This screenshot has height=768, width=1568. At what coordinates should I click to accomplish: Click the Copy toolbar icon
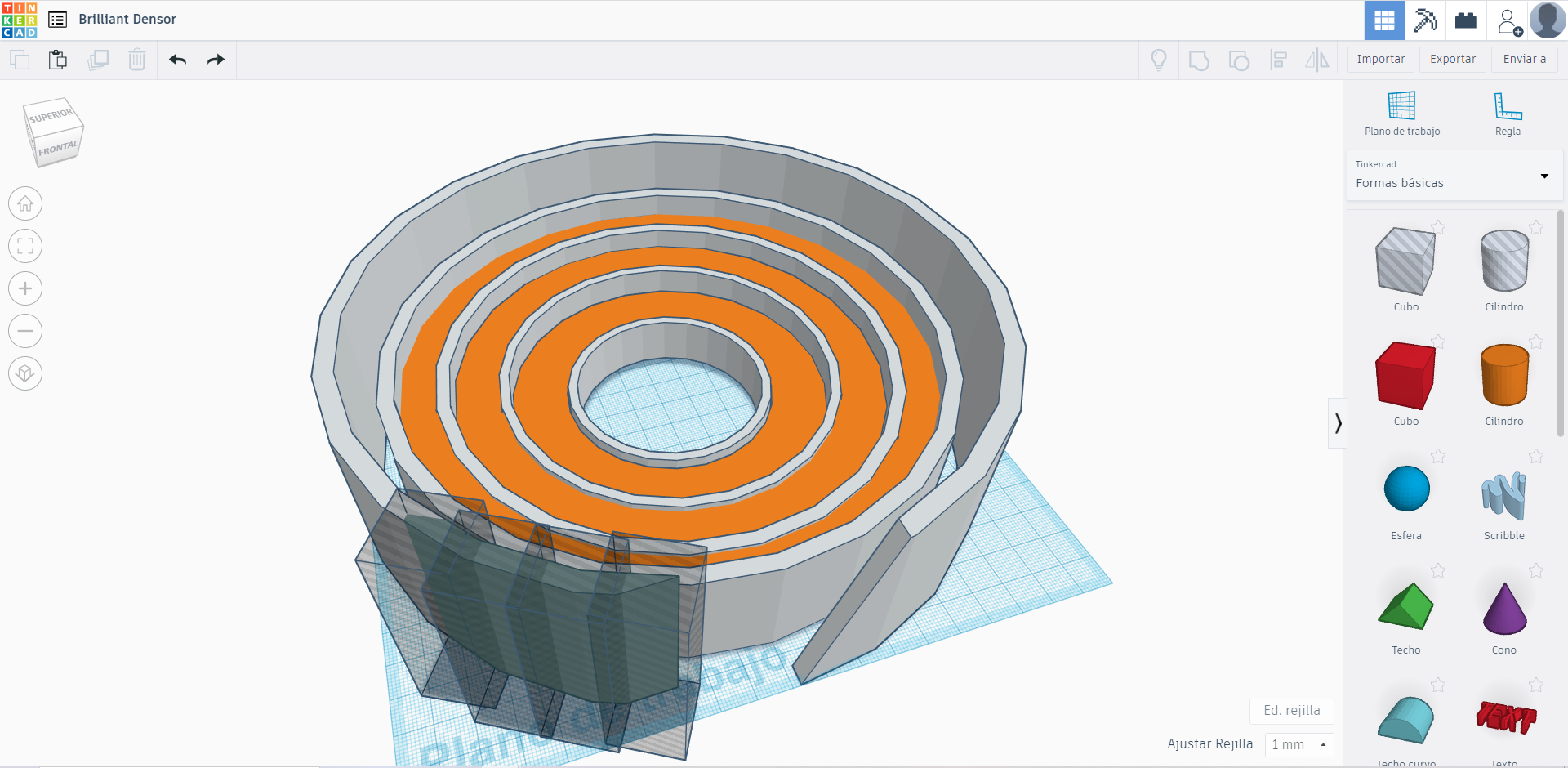click(20, 60)
